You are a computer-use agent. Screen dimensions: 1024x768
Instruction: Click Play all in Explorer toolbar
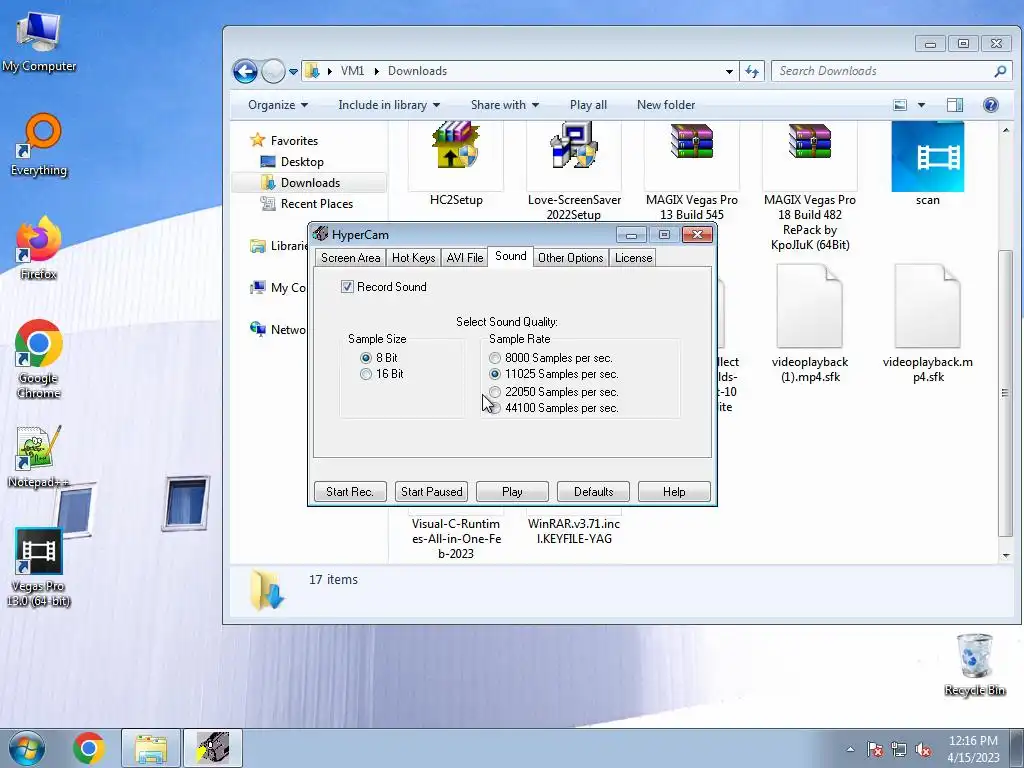(x=588, y=105)
